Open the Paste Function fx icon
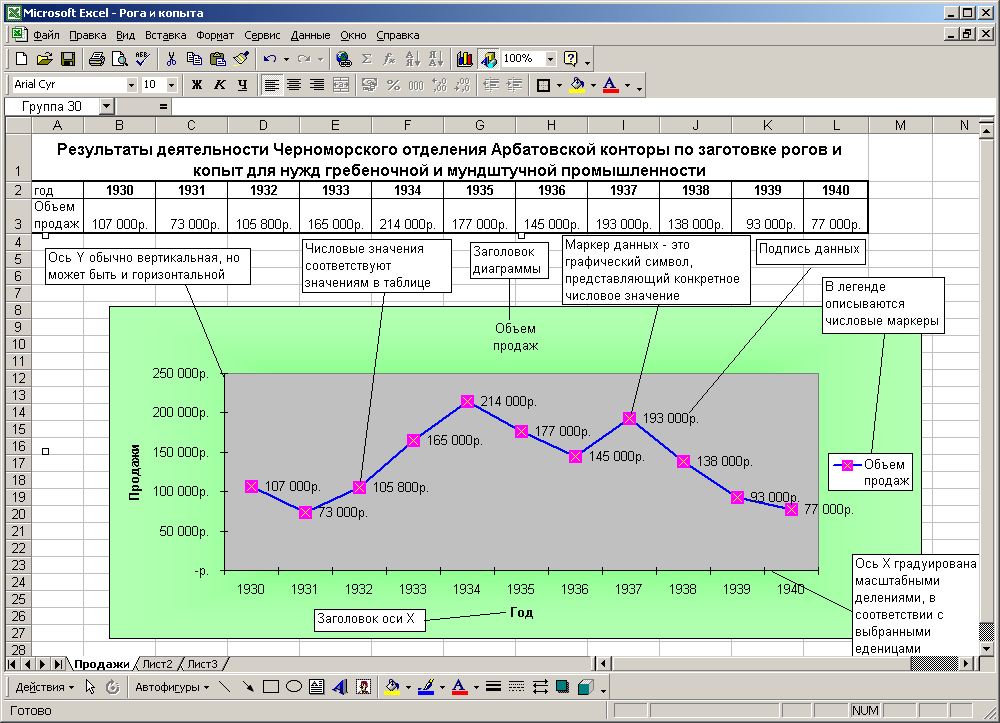1000x723 pixels. 389,59
